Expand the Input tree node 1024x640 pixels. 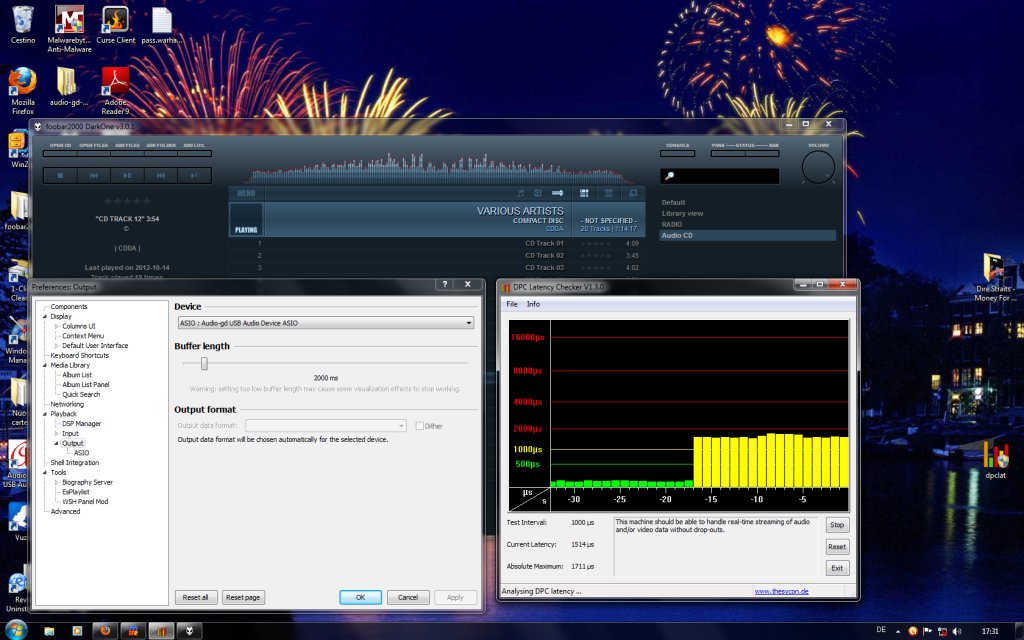[57, 434]
